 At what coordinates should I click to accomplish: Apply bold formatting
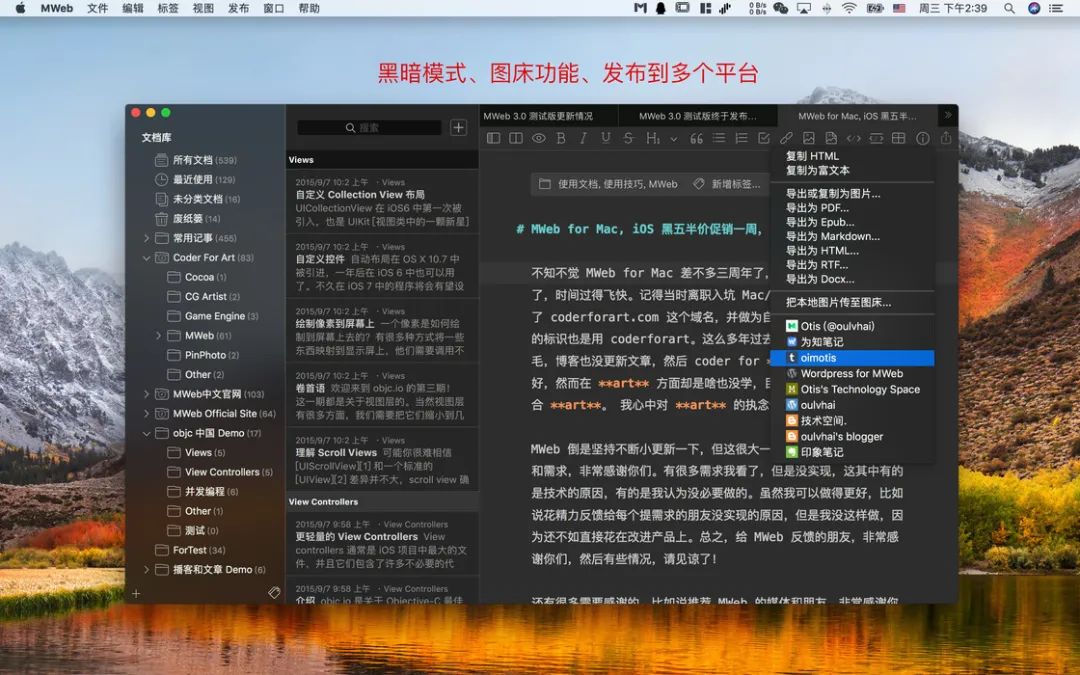tap(561, 138)
